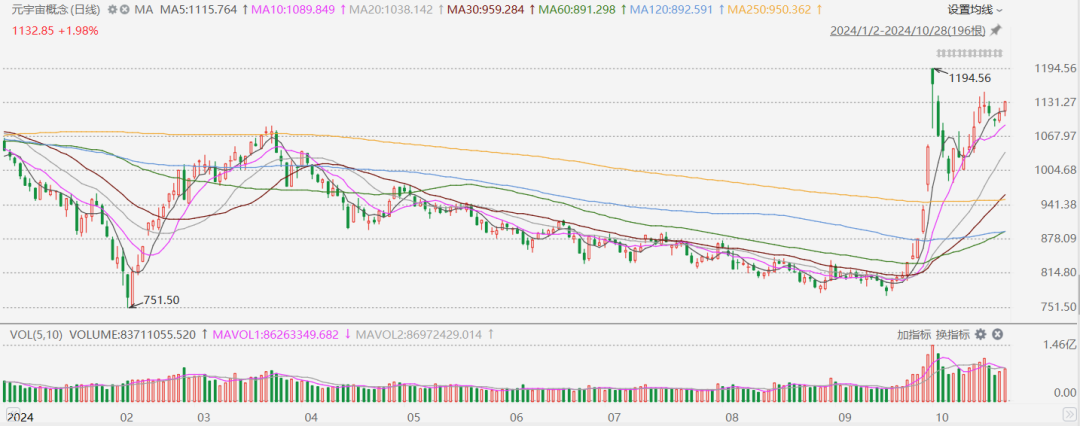Screen dimensions: 1080x426
Task: Select MA60:891.298 legend value
Action: point(577,10)
